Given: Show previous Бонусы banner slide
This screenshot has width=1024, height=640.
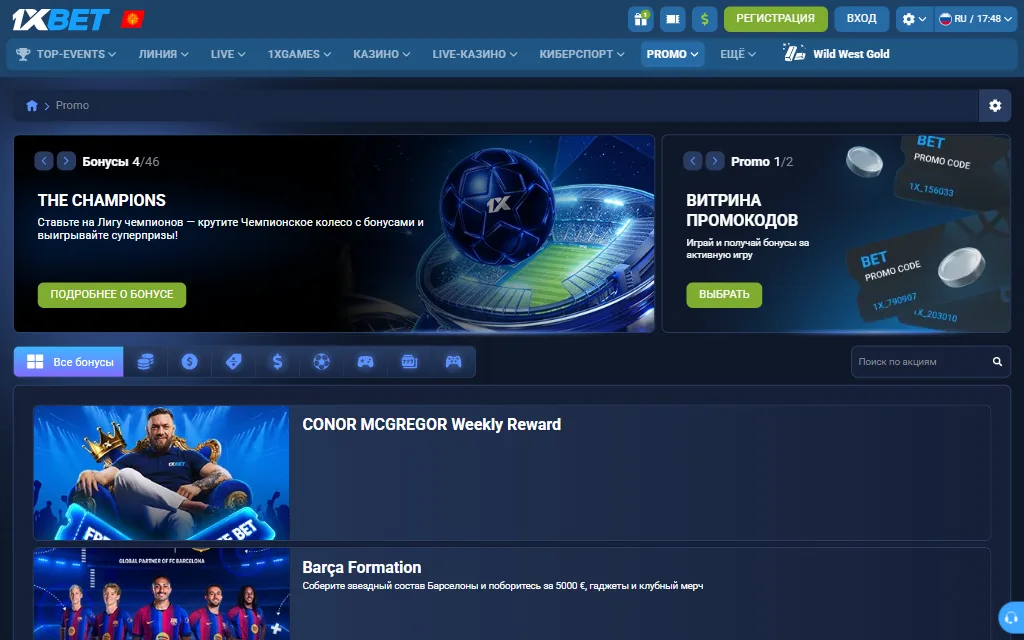Looking at the screenshot, I should click(x=44, y=161).
